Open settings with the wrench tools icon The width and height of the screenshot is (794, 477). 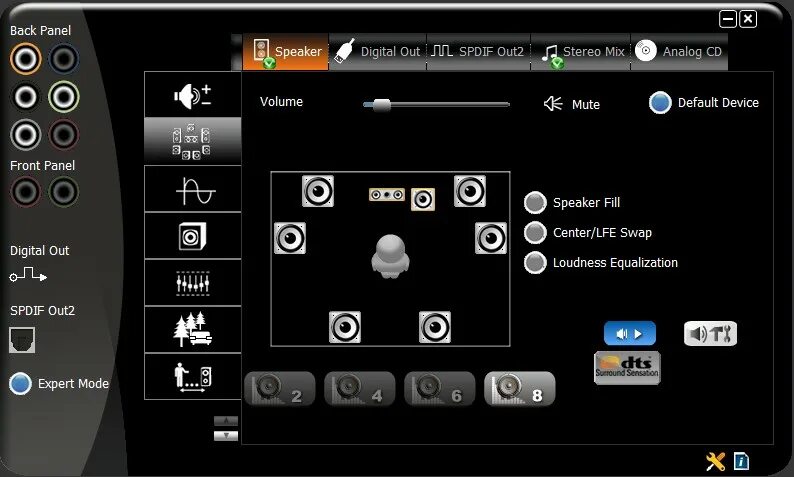(716, 461)
